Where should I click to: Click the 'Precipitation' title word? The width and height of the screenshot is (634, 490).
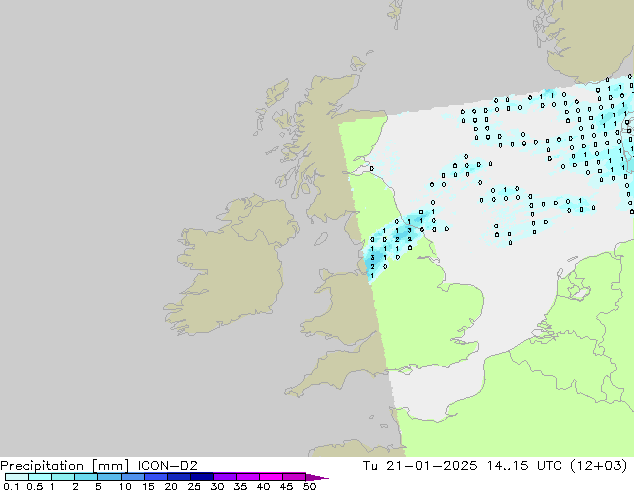(42, 466)
